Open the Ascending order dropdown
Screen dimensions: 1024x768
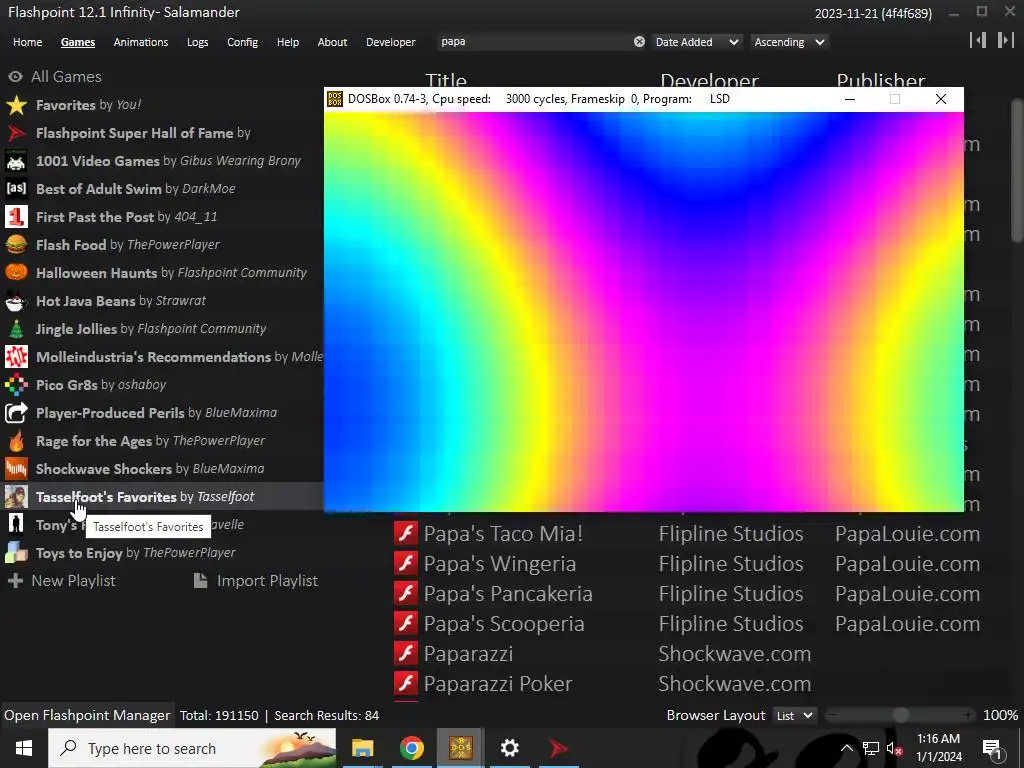click(x=789, y=42)
